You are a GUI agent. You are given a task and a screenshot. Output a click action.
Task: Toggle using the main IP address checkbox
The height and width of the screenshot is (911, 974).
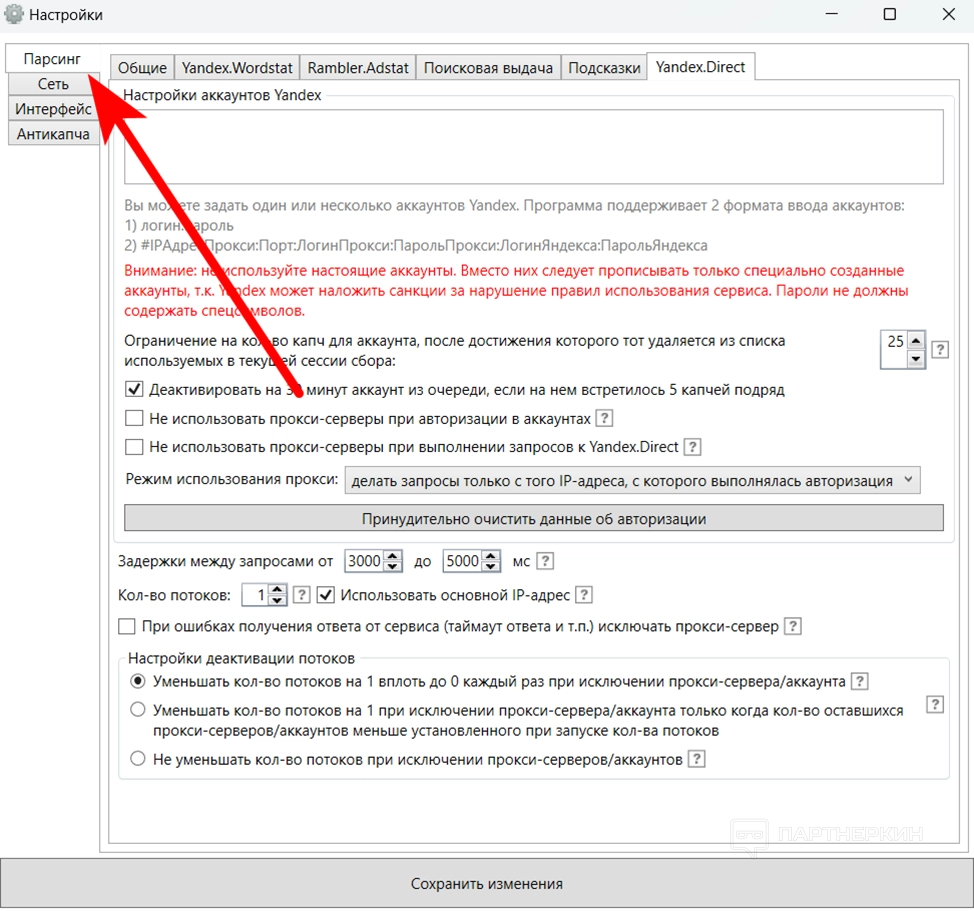pyautogui.click(x=325, y=595)
